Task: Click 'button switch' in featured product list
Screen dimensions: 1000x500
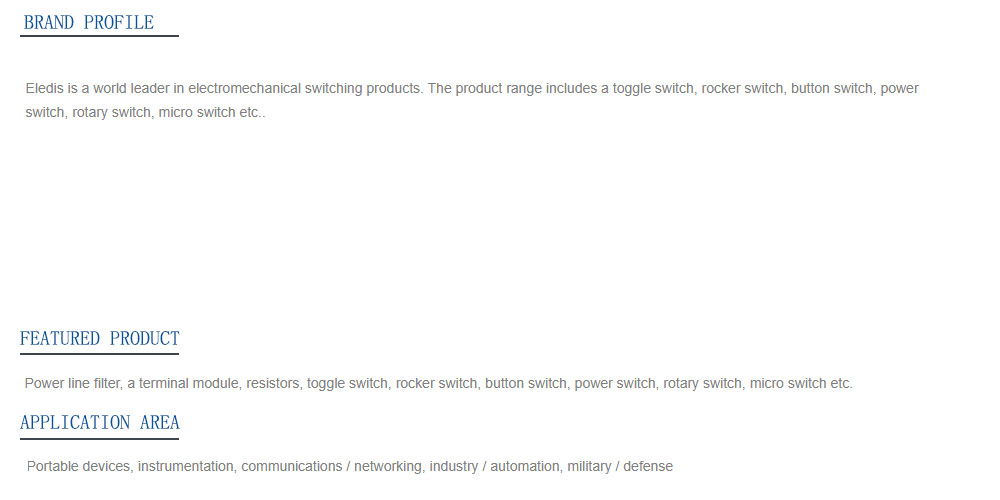Action: click(x=526, y=383)
